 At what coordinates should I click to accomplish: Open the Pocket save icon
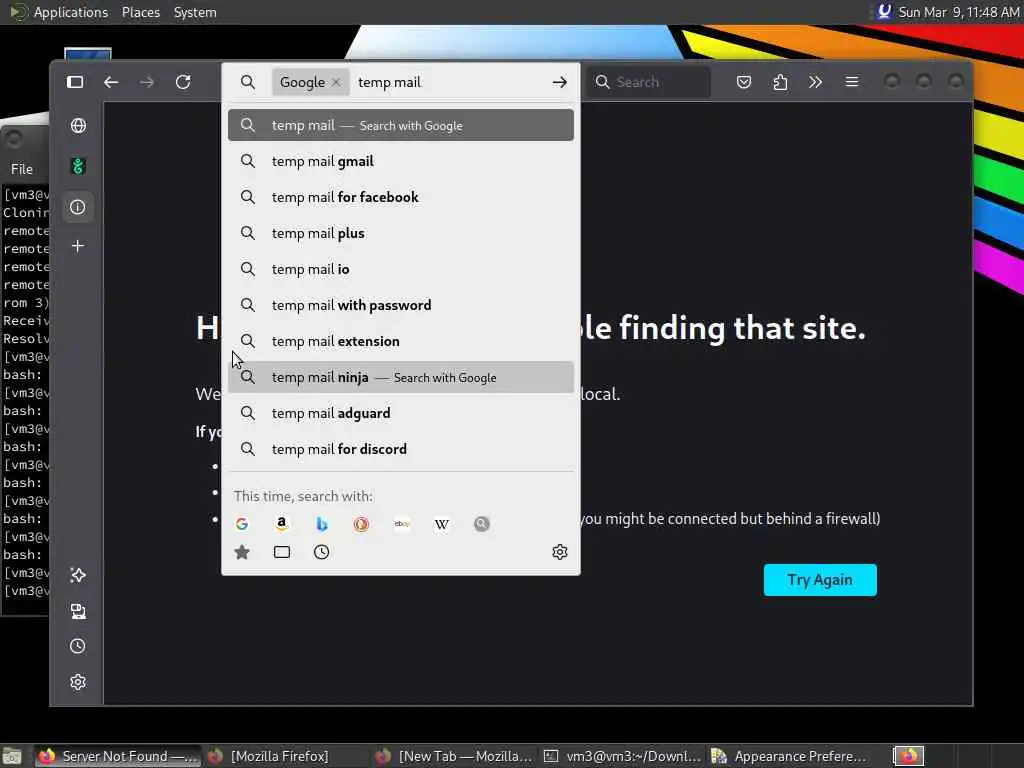(744, 82)
